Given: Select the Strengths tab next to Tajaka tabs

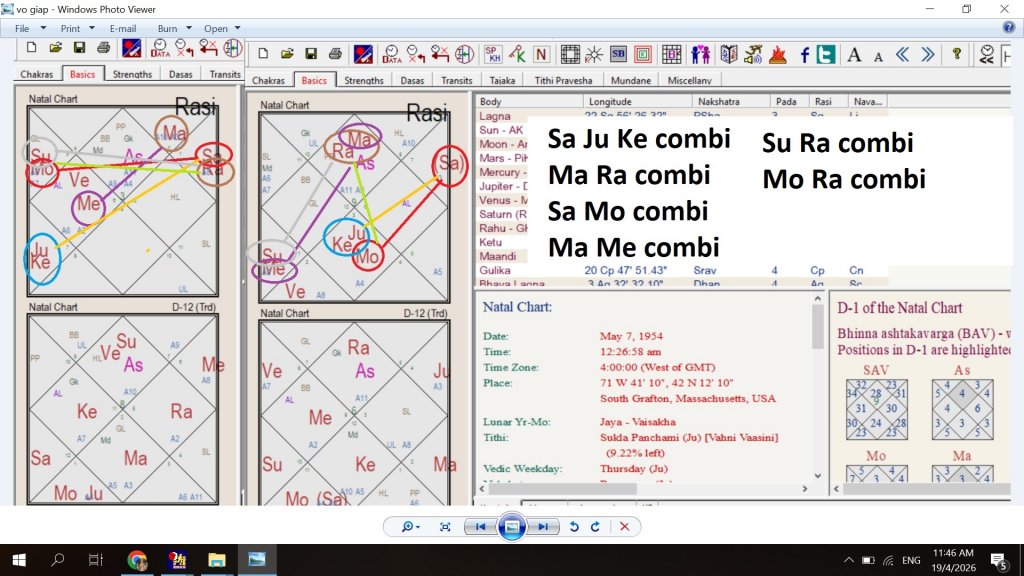Looking at the screenshot, I should [x=364, y=80].
